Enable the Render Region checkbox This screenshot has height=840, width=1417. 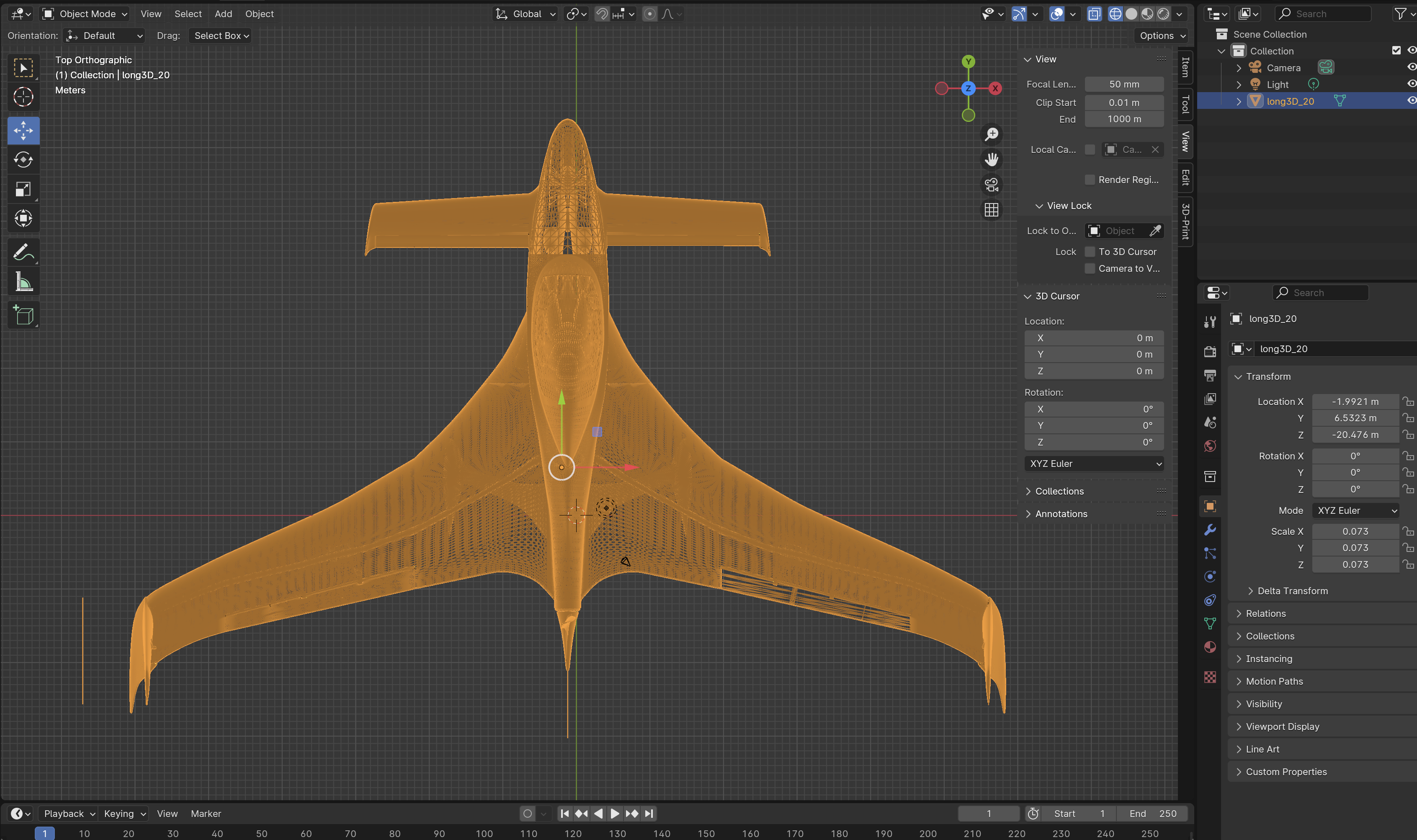(x=1090, y=180)
